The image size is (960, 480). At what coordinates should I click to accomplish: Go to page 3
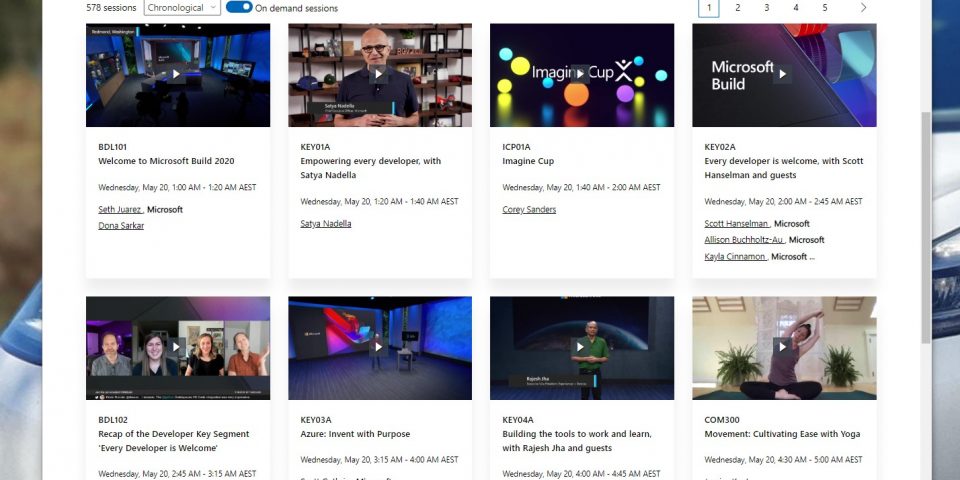click(767, 7)
